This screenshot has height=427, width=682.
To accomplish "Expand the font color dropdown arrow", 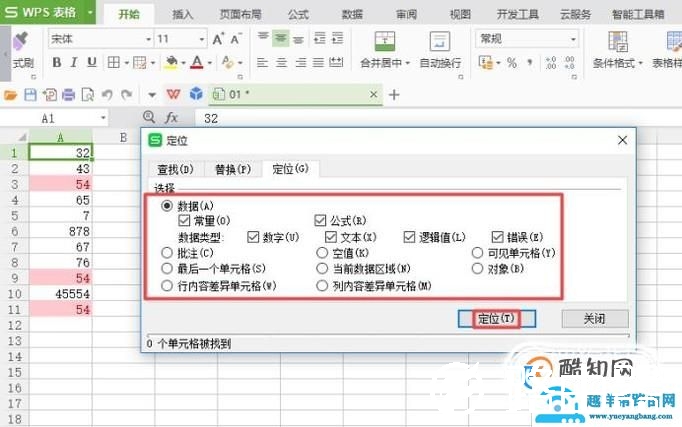I will coord(210,63).
